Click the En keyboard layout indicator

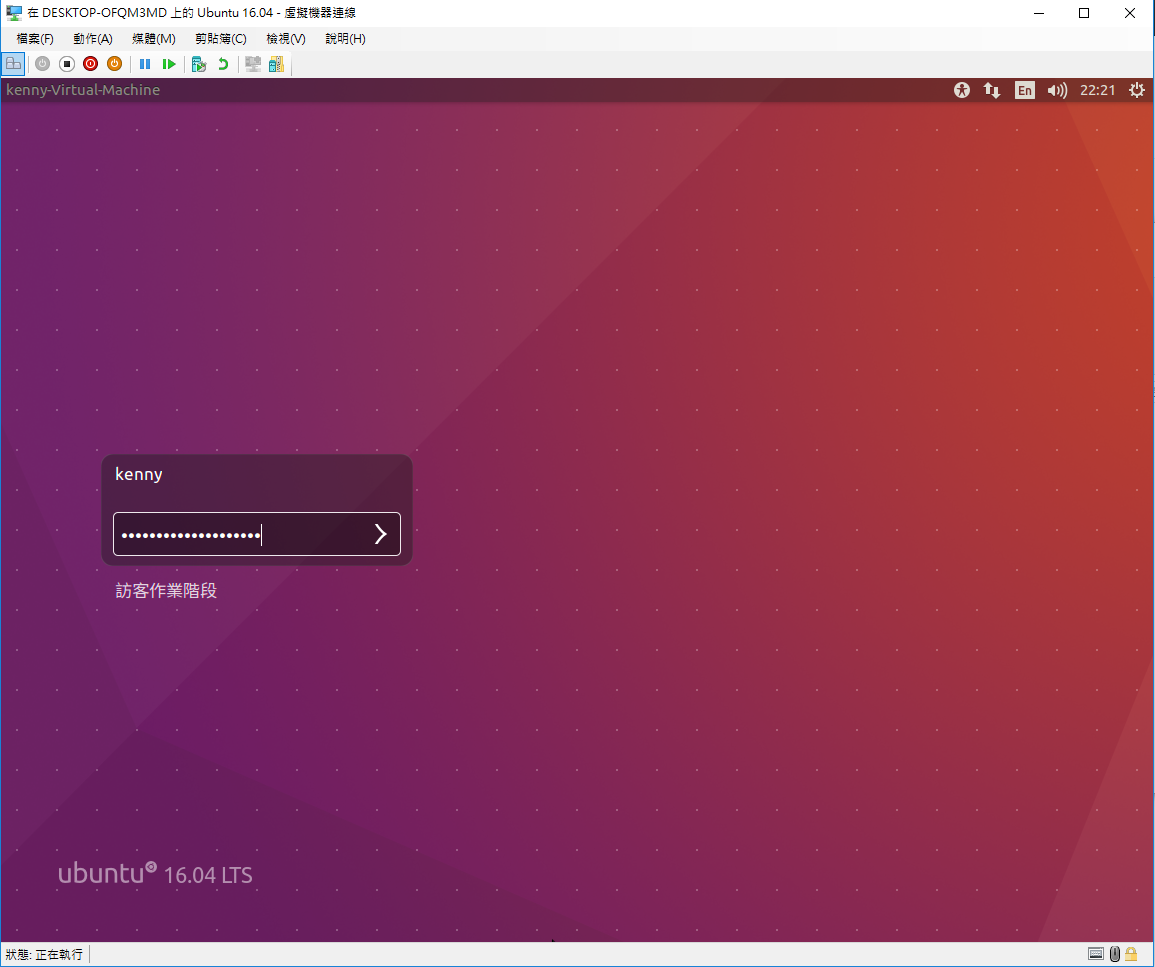tap(1024, 90)
